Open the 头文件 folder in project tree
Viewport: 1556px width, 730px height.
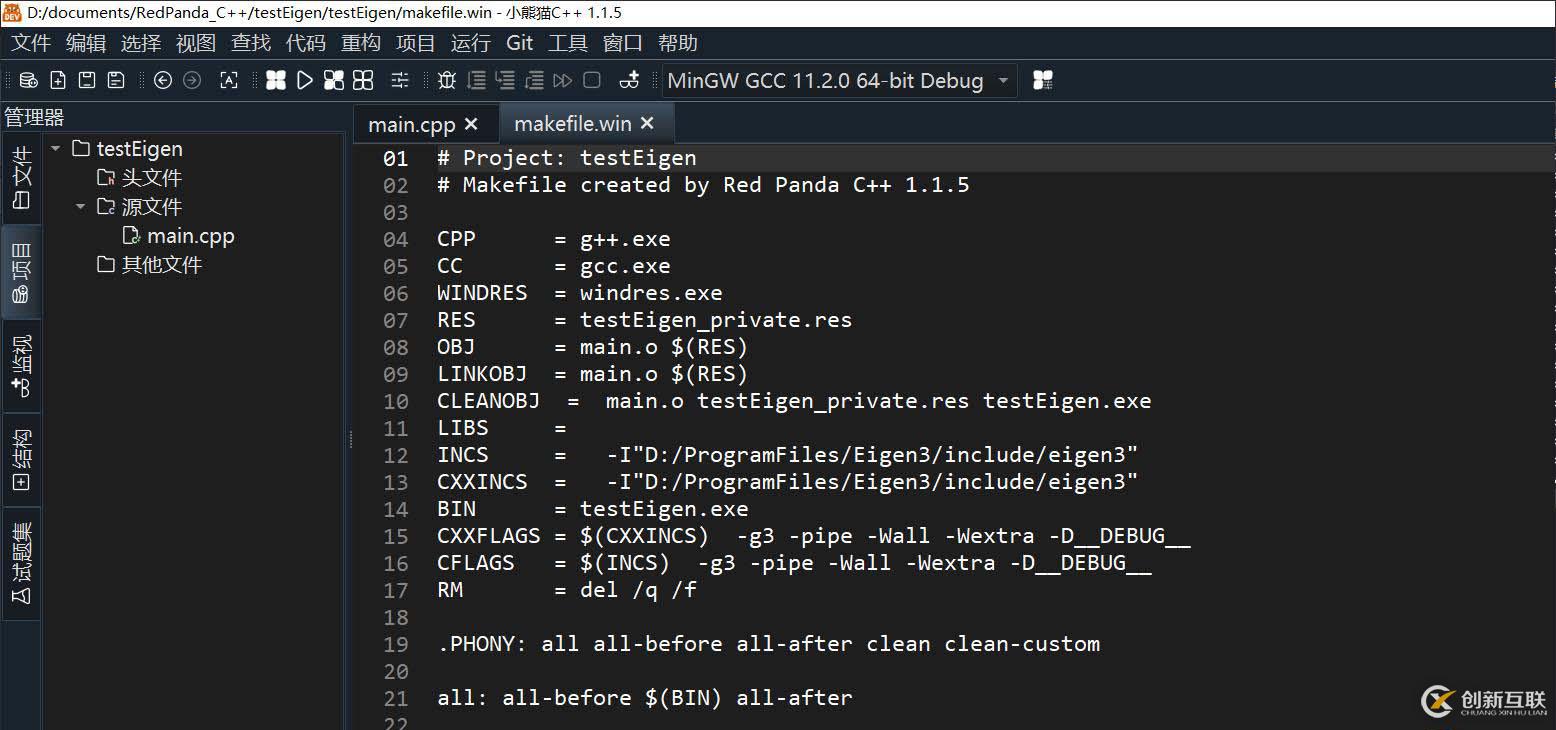151,178
